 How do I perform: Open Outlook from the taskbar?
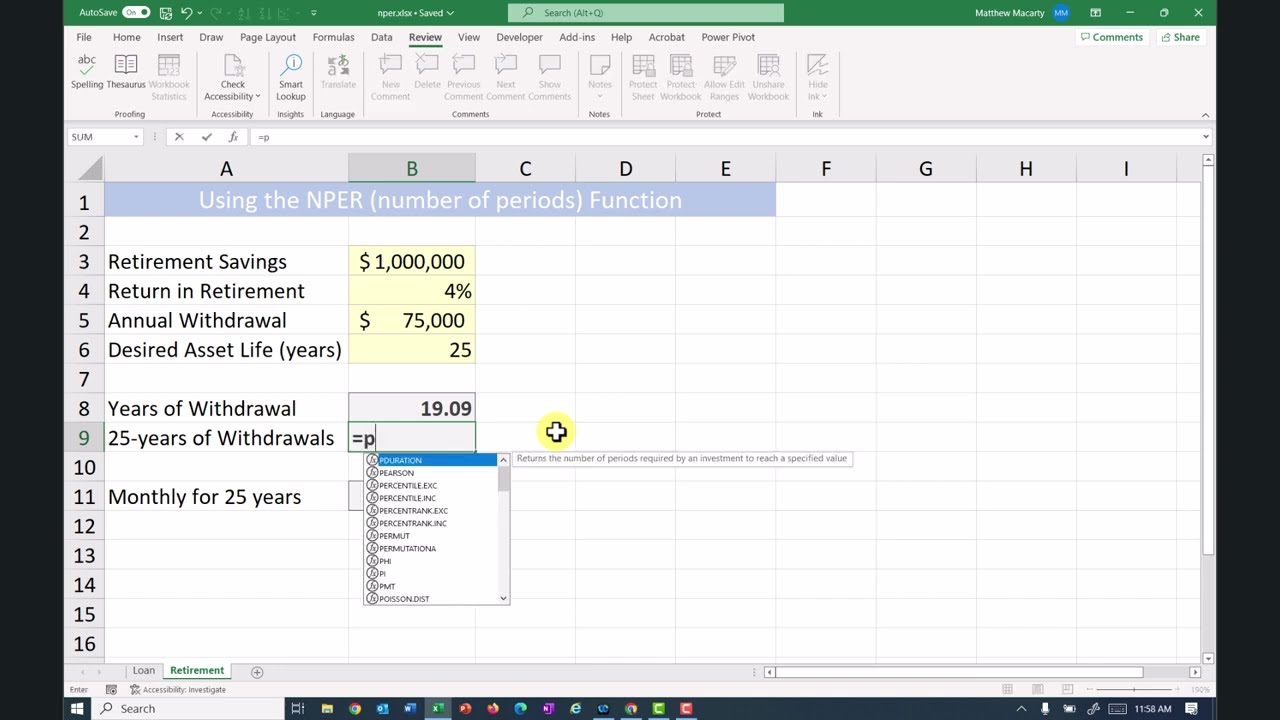[382, 709]
